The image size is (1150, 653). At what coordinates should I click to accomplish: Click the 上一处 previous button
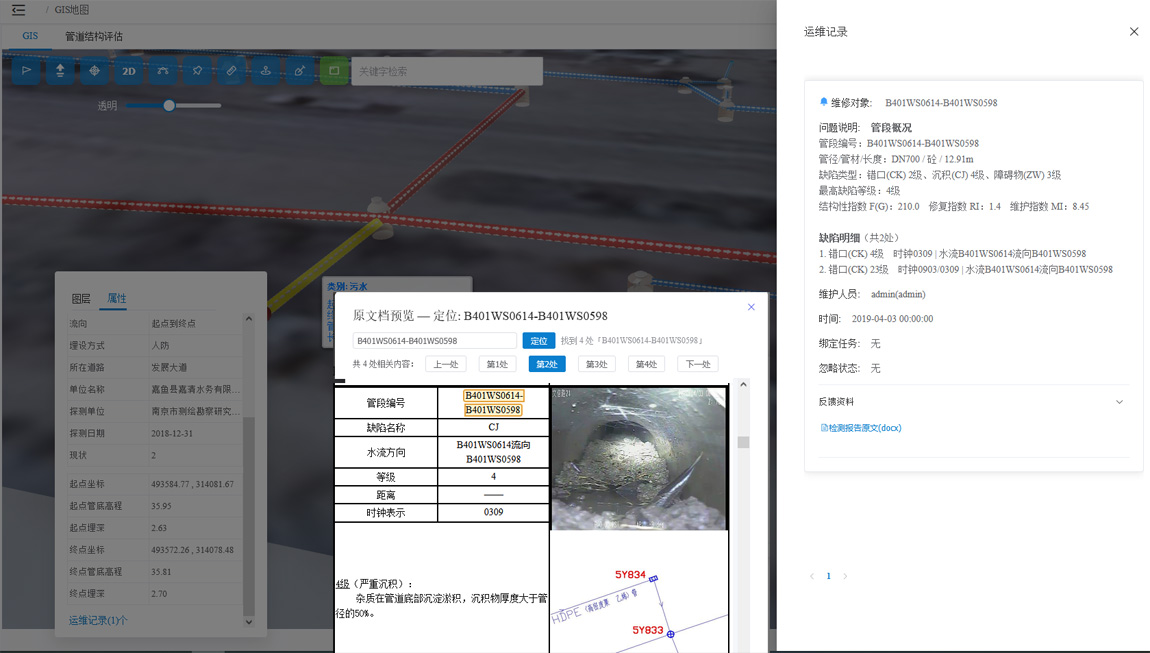[x=445, y=364]
